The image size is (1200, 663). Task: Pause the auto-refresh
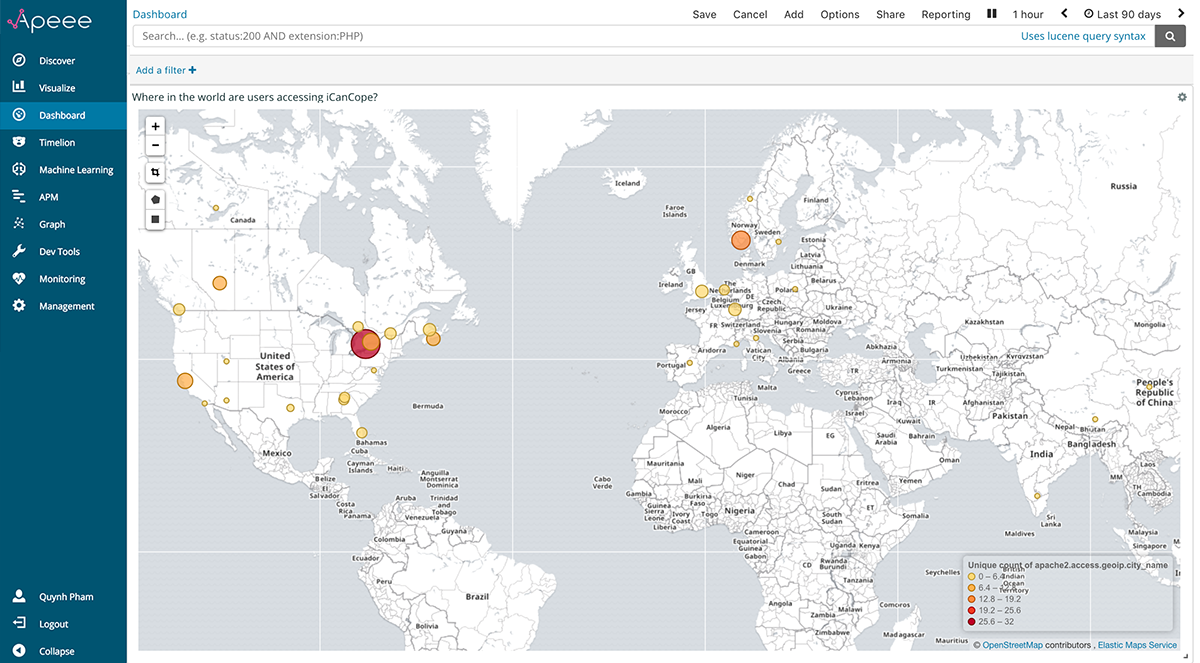[992, 14]
